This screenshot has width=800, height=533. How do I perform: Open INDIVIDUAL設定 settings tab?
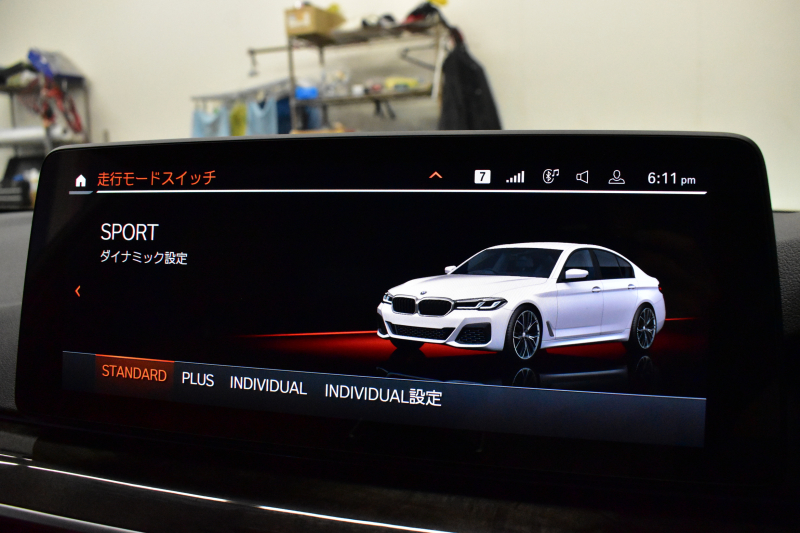(x=383, y=394)
